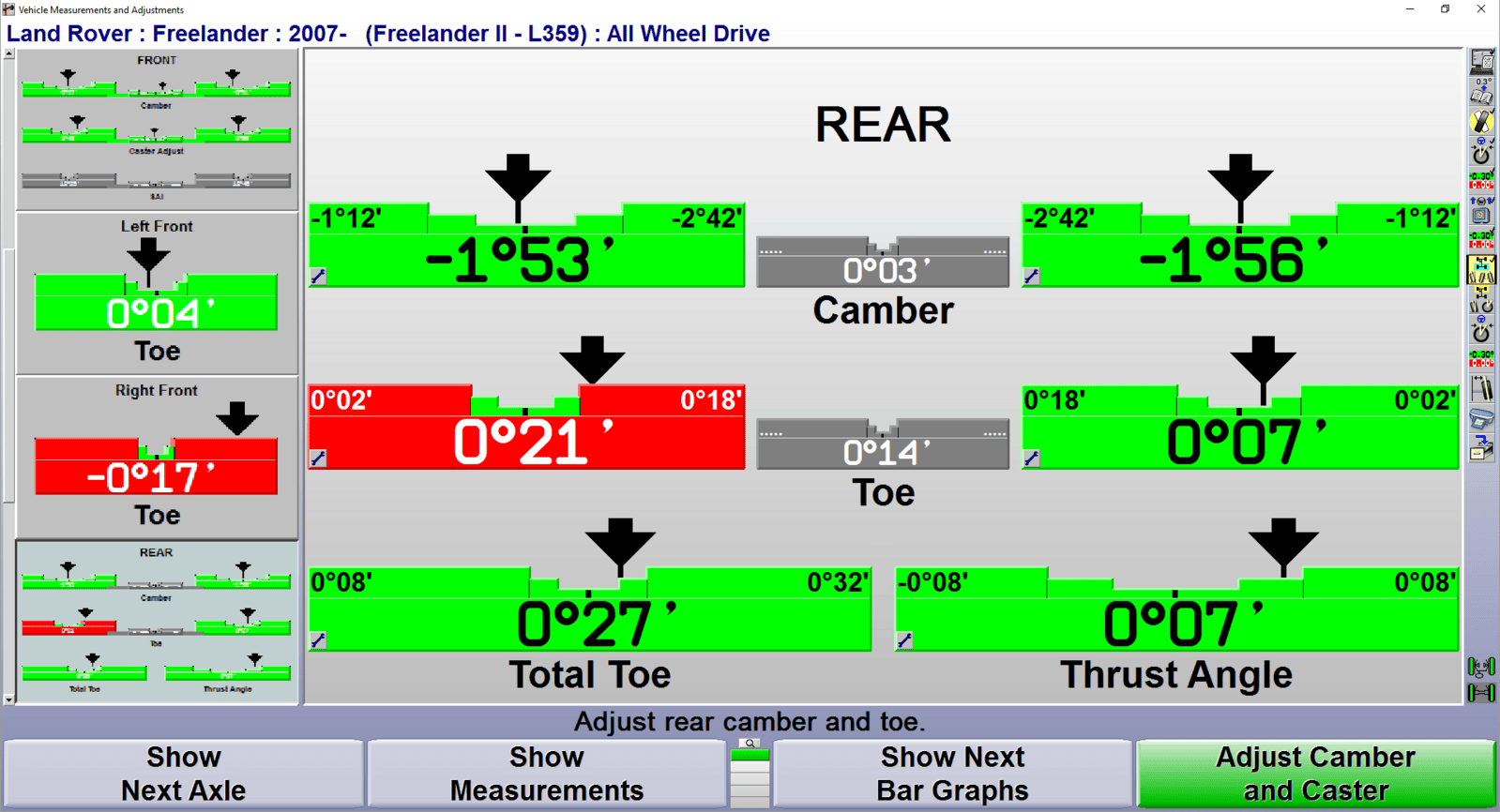Click Thrust Angle bar showing 0°07'
This screenshot has width=1500, height=812.
click(x=1177, y=609)
